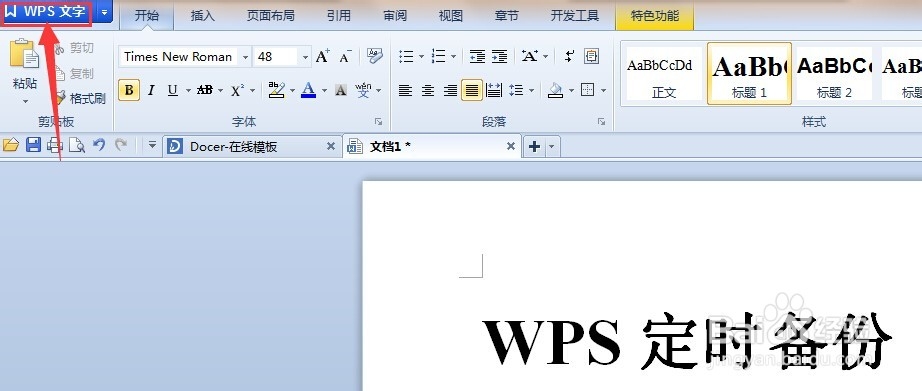Click the borders icon

pyautogui.click(x=587, y=90)
